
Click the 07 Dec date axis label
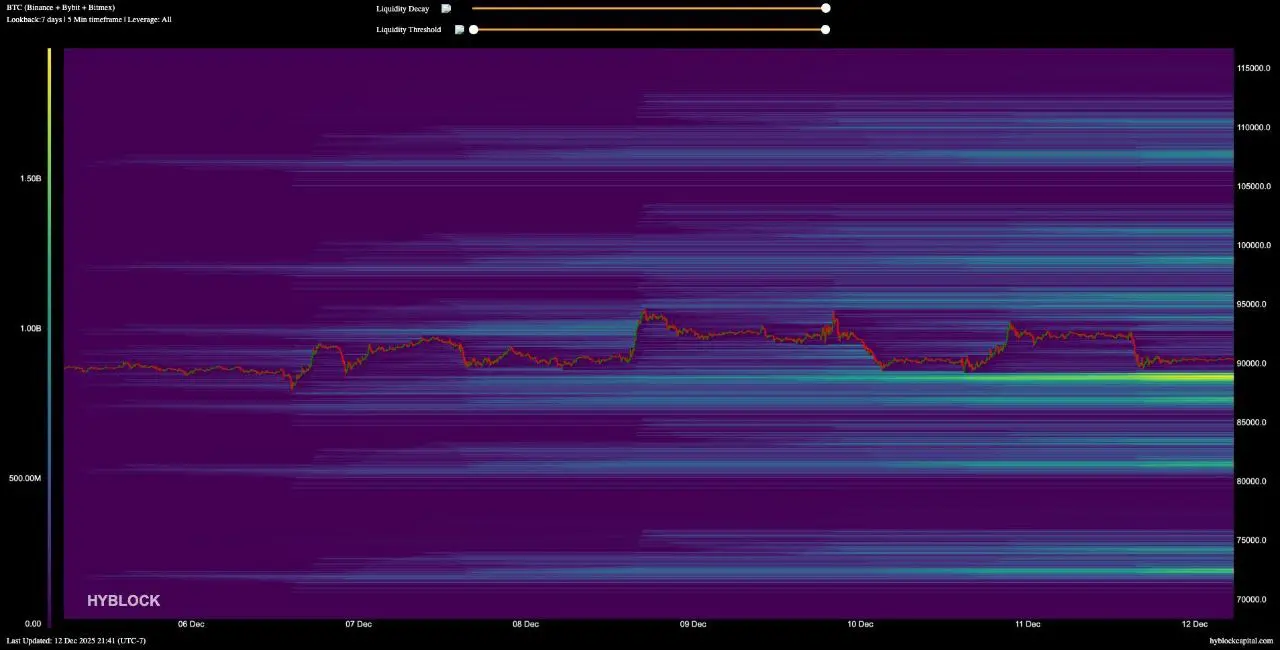[x=358, y=624]
